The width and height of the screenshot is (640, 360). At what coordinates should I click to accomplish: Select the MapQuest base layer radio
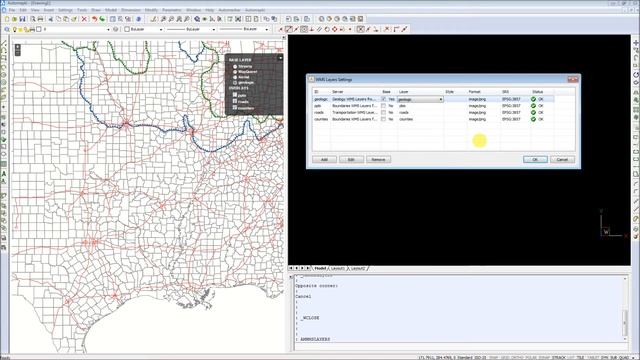point(235,72)
